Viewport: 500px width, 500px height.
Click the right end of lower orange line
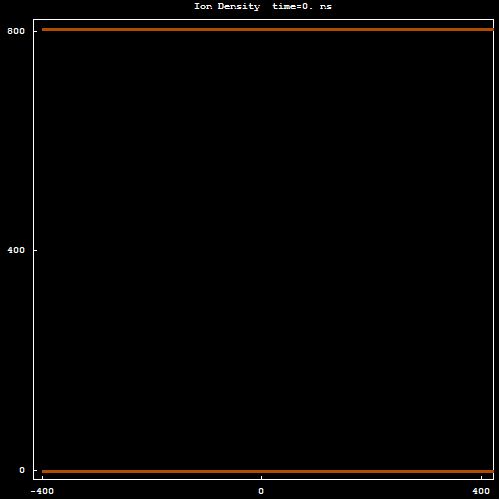pos(491,471)
